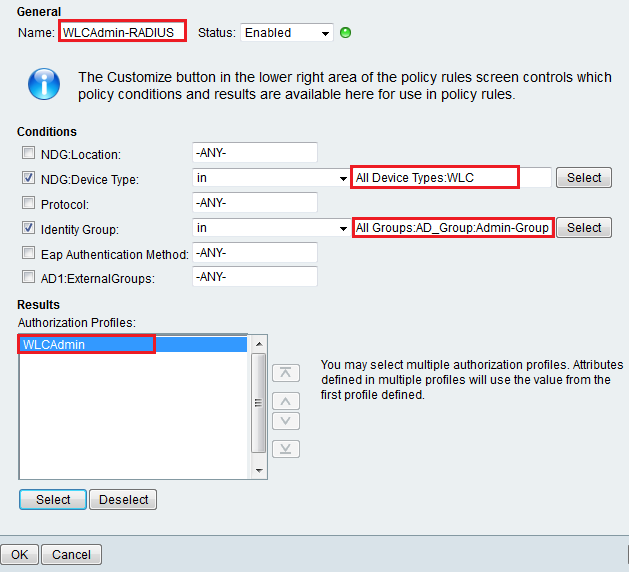Select the WLCAdmin authorization profile
629x572 pixels.
click(87, 344)
